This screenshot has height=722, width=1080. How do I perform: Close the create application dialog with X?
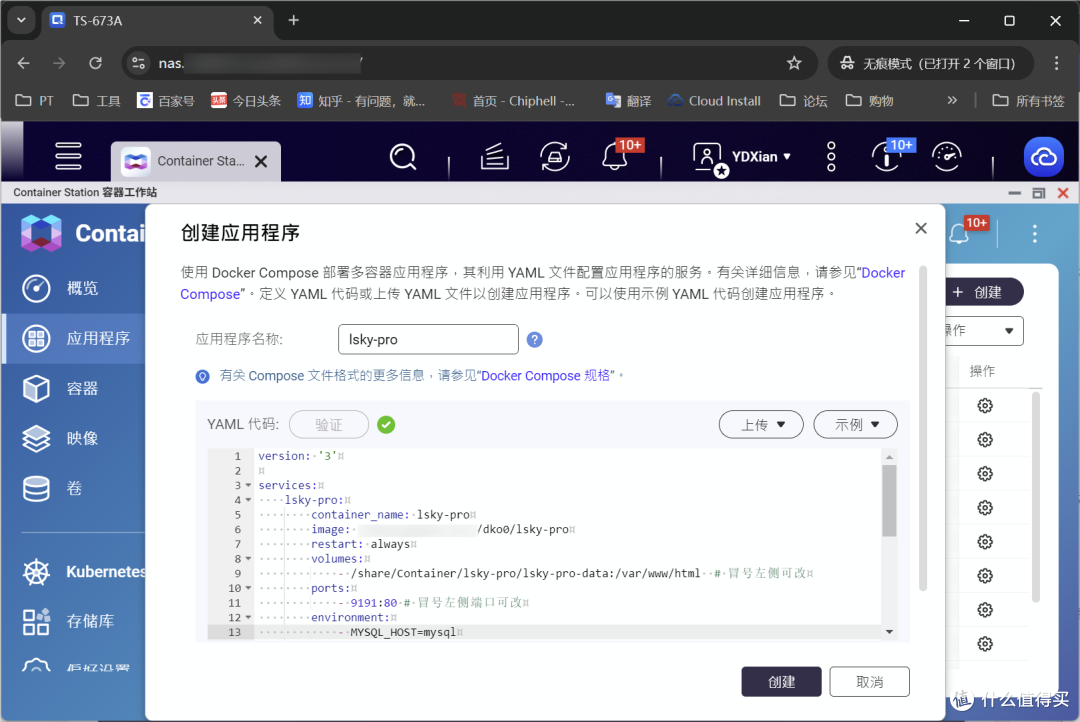921,228
